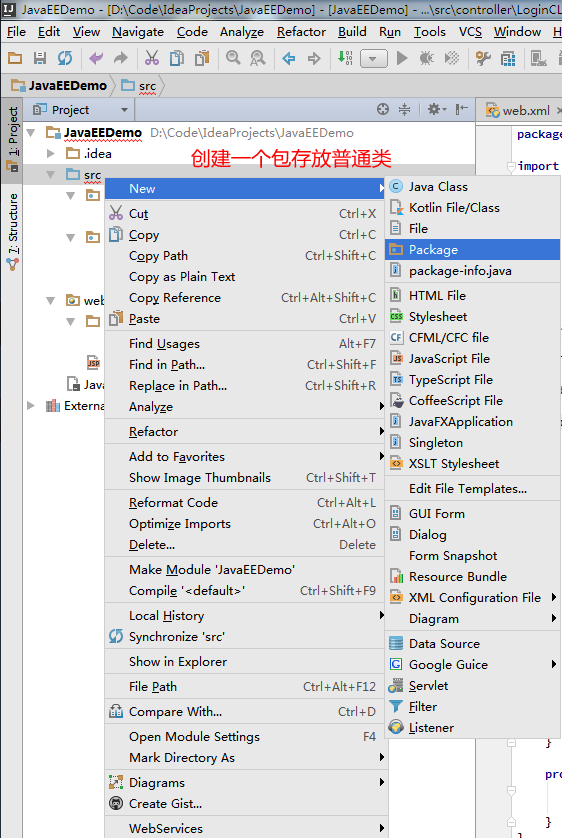Open Google Guice submenu arrow
The height and width of the screenshot is (838, 562).
[x=553, y=664]
